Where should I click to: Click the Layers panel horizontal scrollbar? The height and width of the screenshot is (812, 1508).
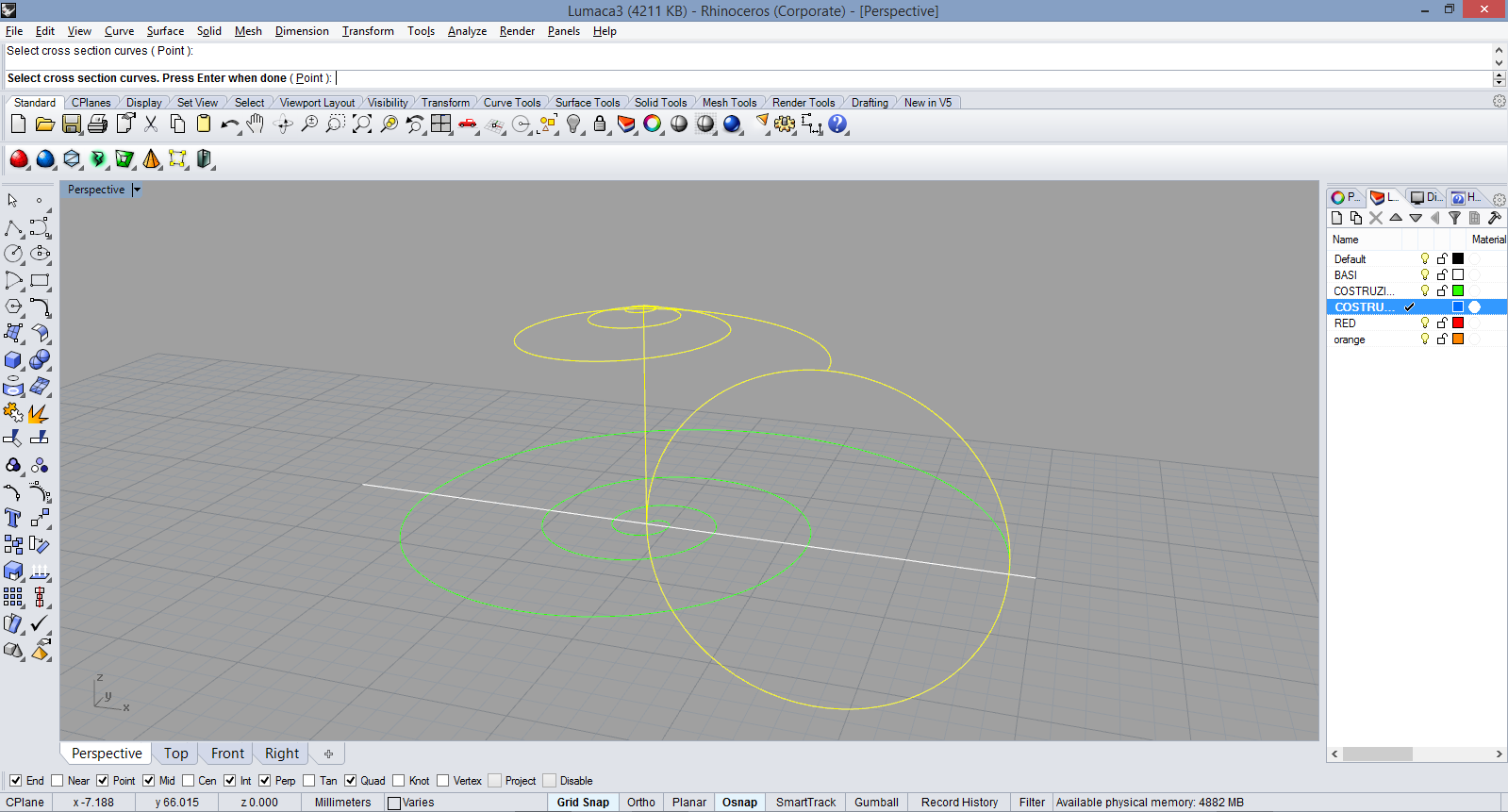(x=1417, y=754)
